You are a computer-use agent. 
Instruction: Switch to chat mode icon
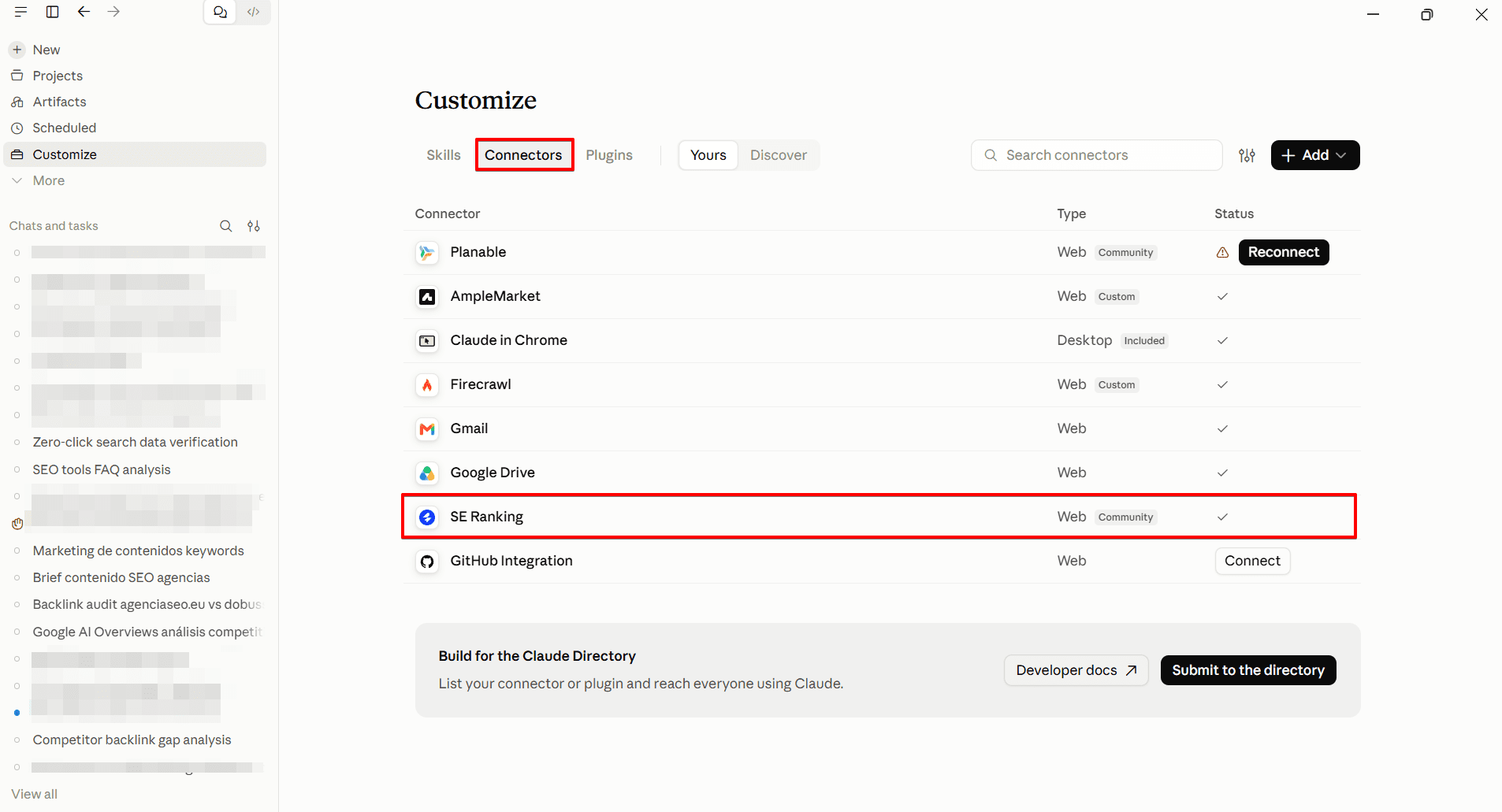click(220, 12)
